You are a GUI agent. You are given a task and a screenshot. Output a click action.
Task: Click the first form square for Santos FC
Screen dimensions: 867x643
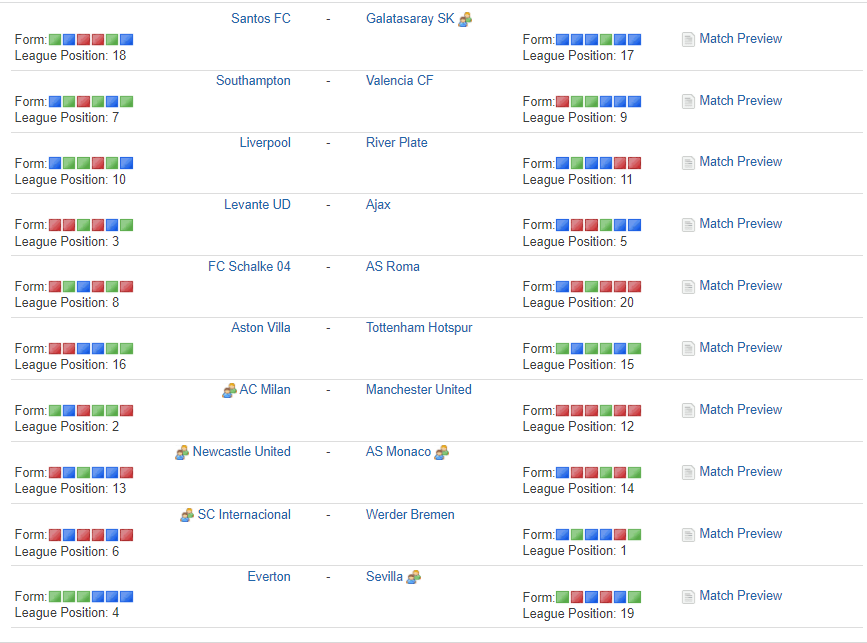[x=55, y=40]
